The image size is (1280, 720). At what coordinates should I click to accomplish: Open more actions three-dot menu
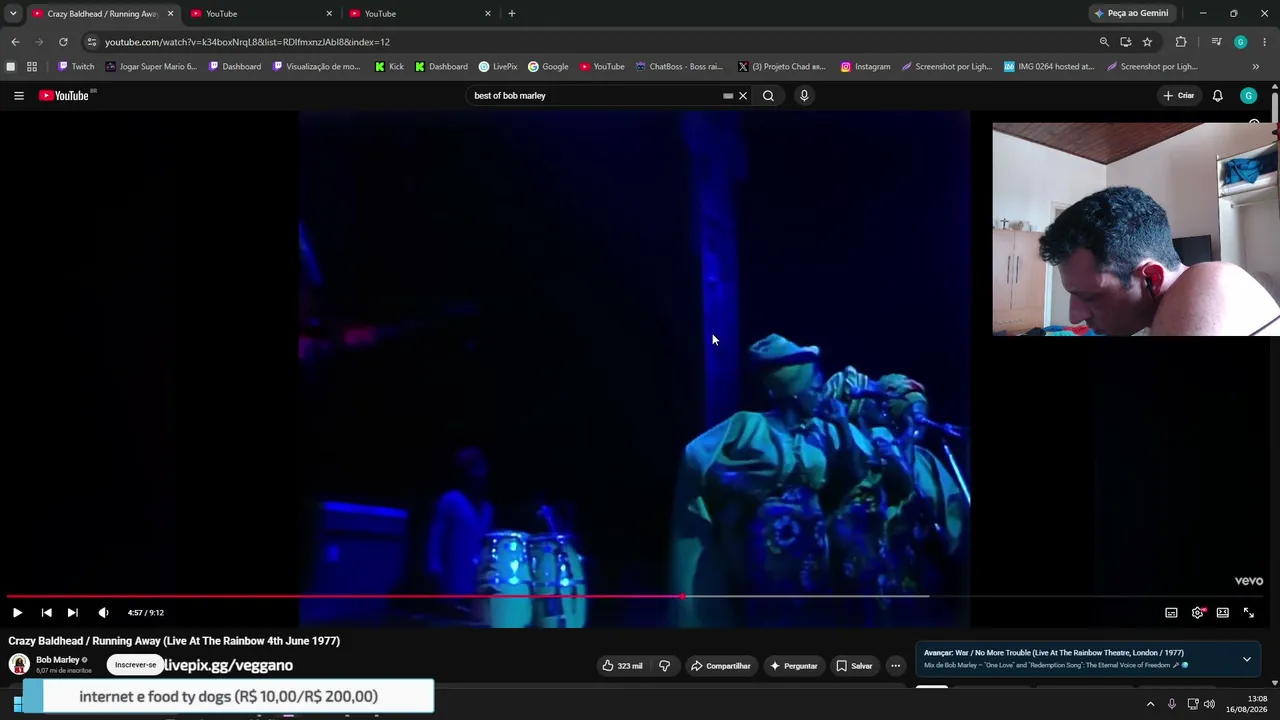(895, 666)
